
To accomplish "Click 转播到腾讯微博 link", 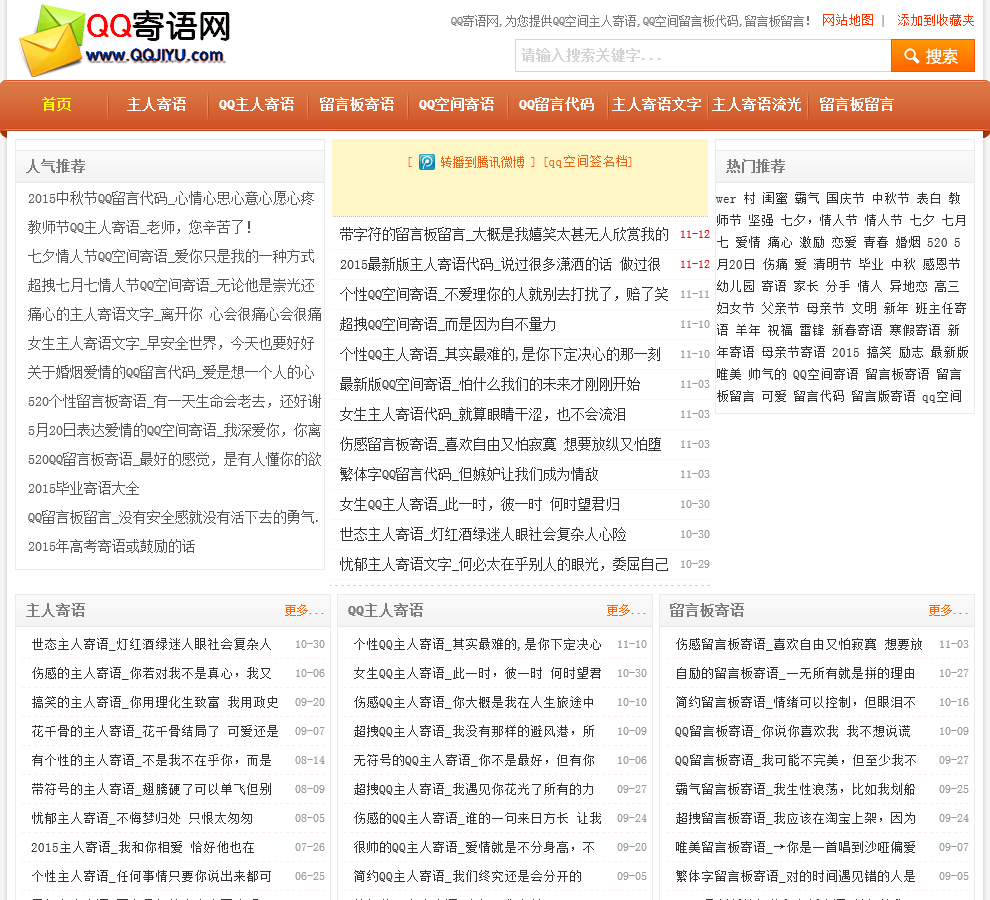I will tap(482, 162).
